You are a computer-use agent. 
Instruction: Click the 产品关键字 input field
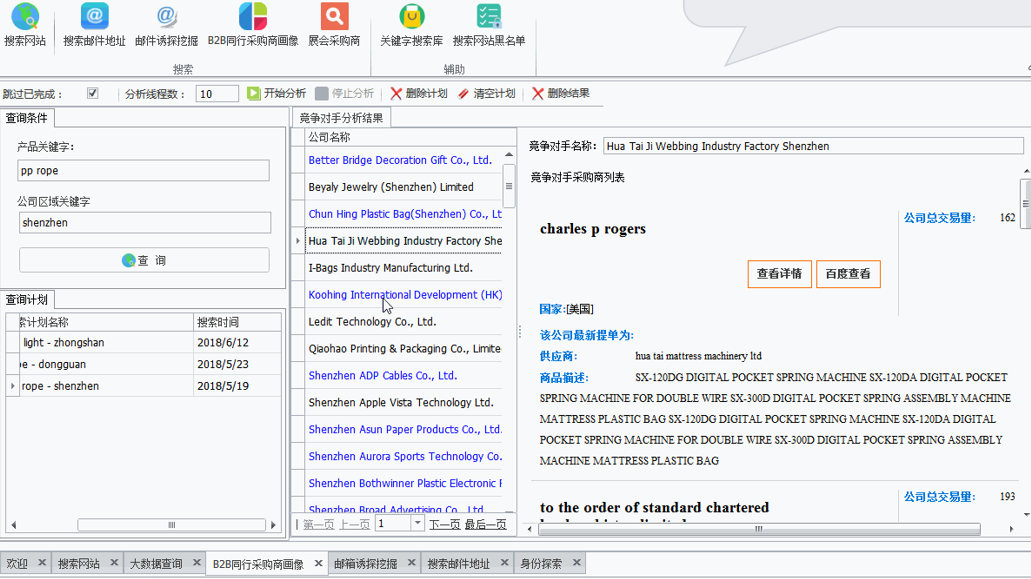coord(143,171)
